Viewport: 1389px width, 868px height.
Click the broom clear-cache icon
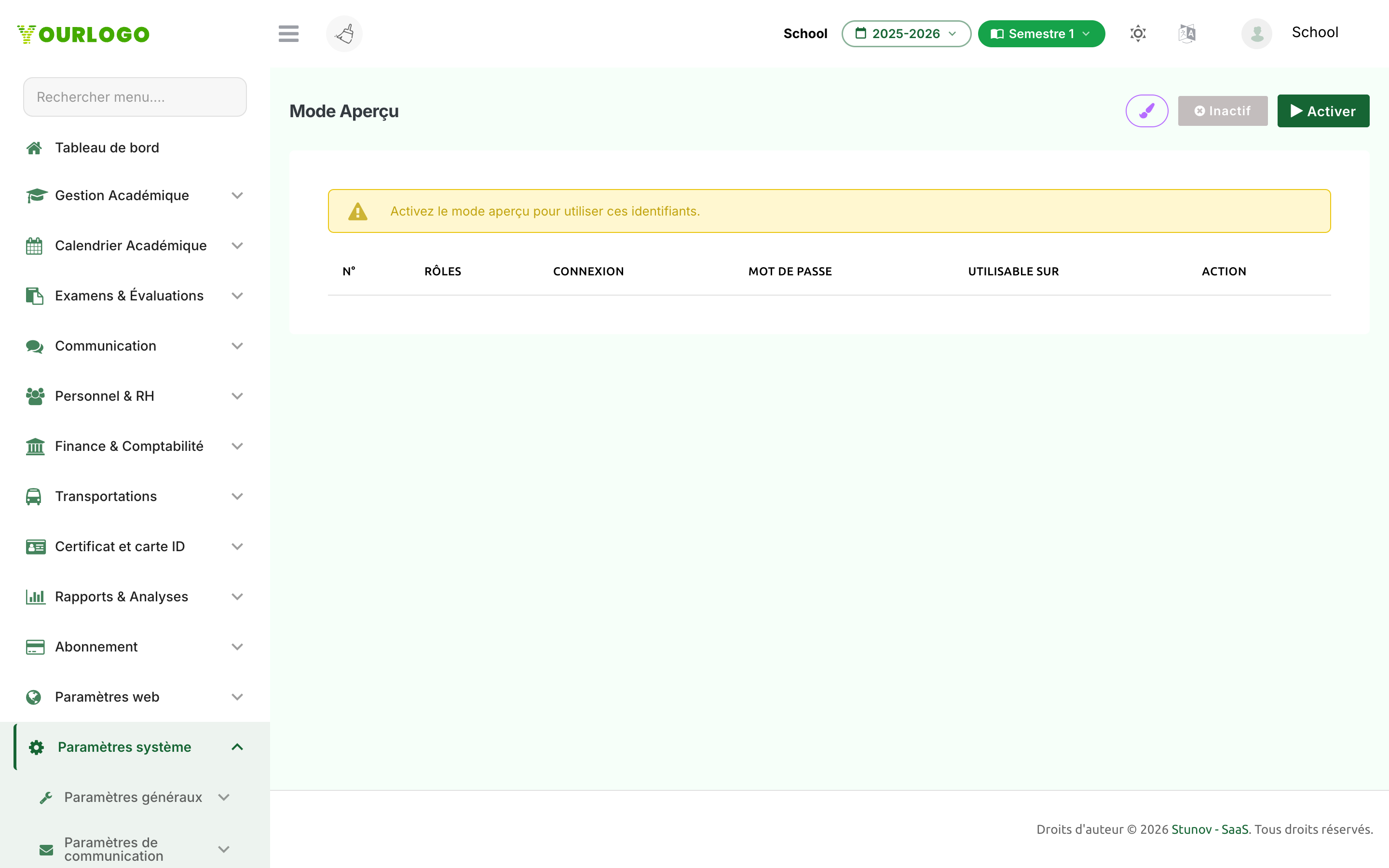344,34
